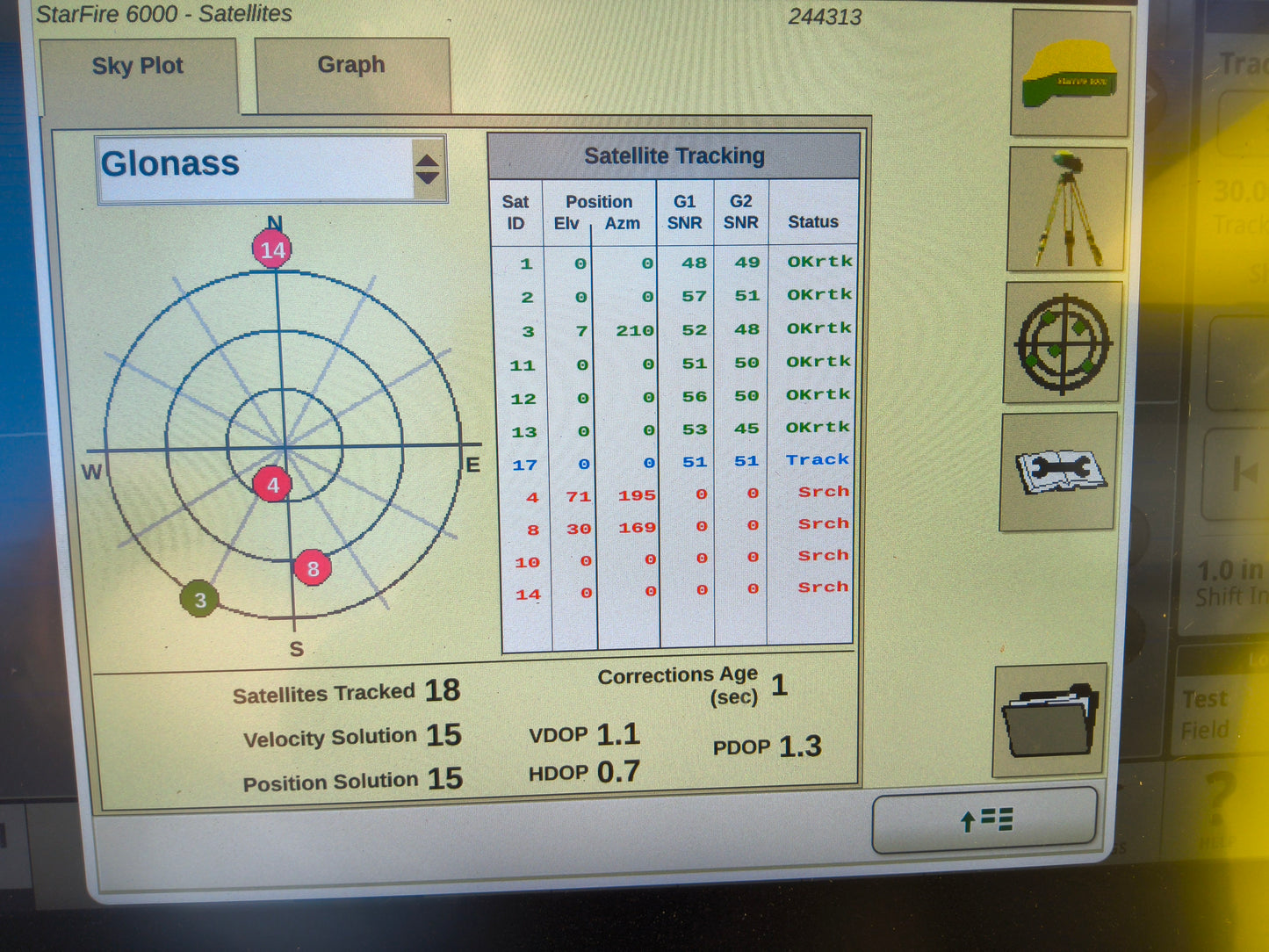Select satellite 8 marker on sky plot
The image size is (1269, 952).
(314, 568)
